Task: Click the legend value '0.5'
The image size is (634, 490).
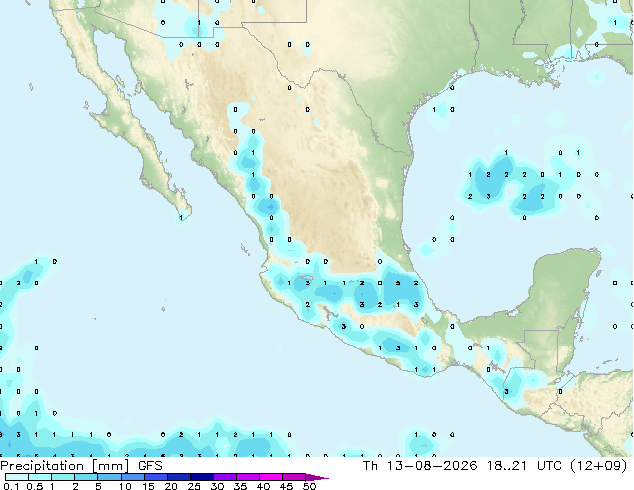Action: 35,486
